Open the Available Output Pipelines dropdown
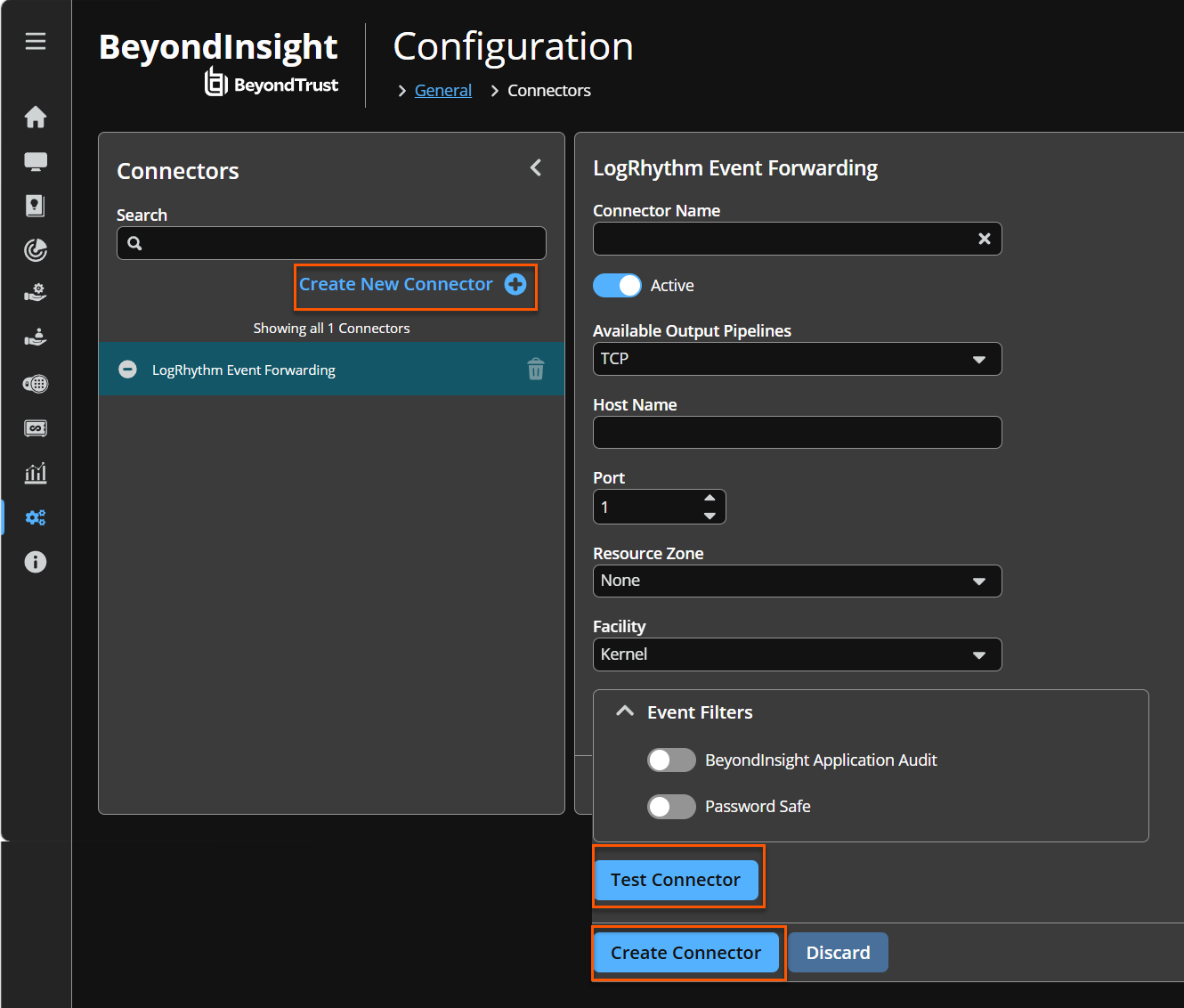This screenshot has height=1008, width=1184. click(x=797, y=359)
